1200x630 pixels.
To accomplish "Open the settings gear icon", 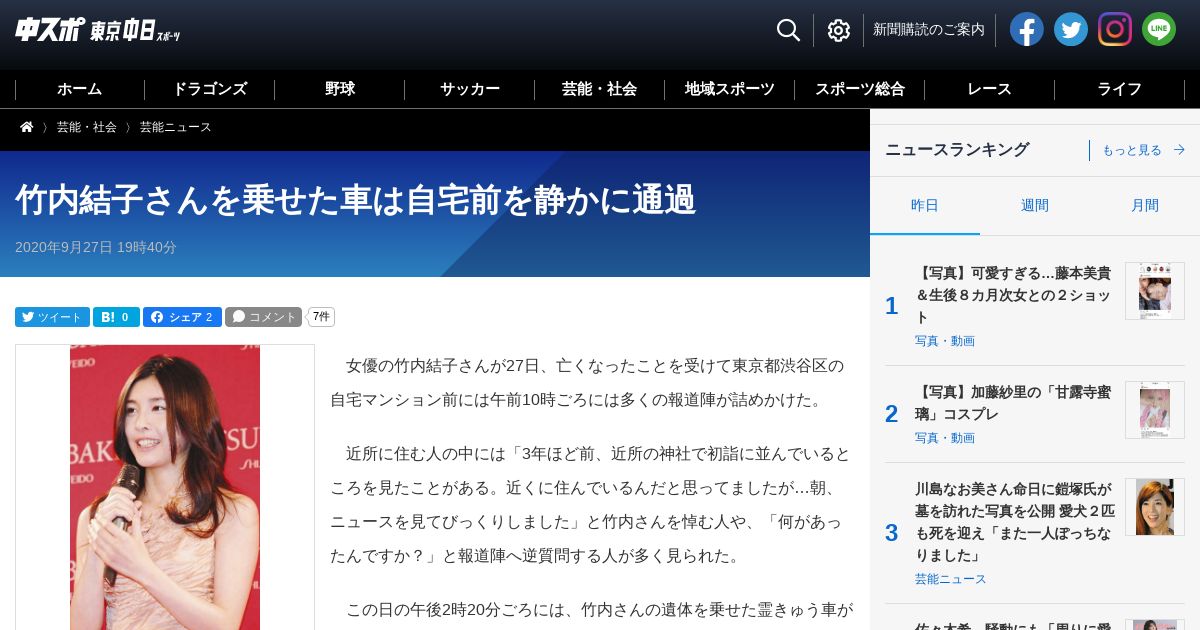I will pos(838,30).
